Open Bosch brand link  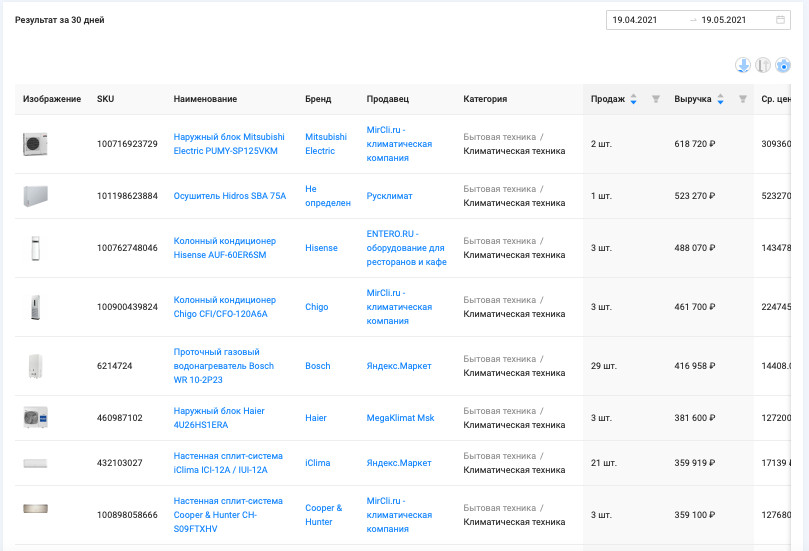tap(317, 366)
